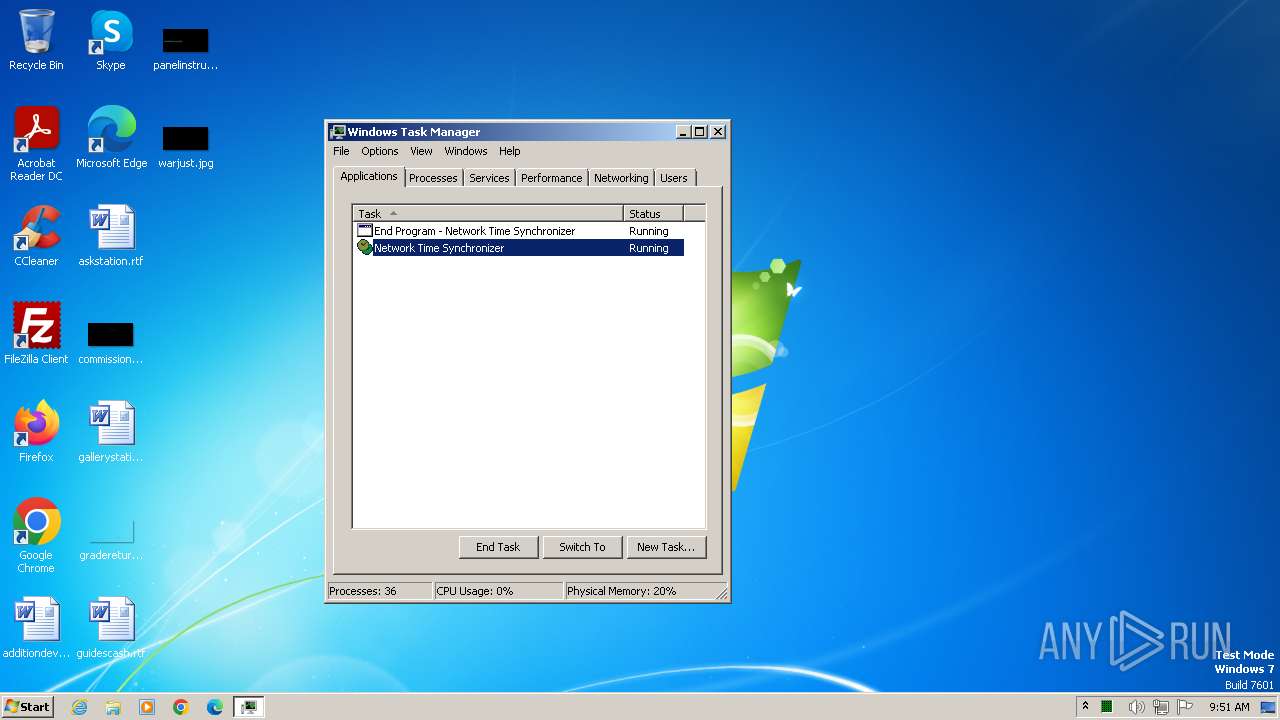Open the Windows menu
Image resolution: width=1280 pixels, height=720 pixels.
tap(466, 151)
